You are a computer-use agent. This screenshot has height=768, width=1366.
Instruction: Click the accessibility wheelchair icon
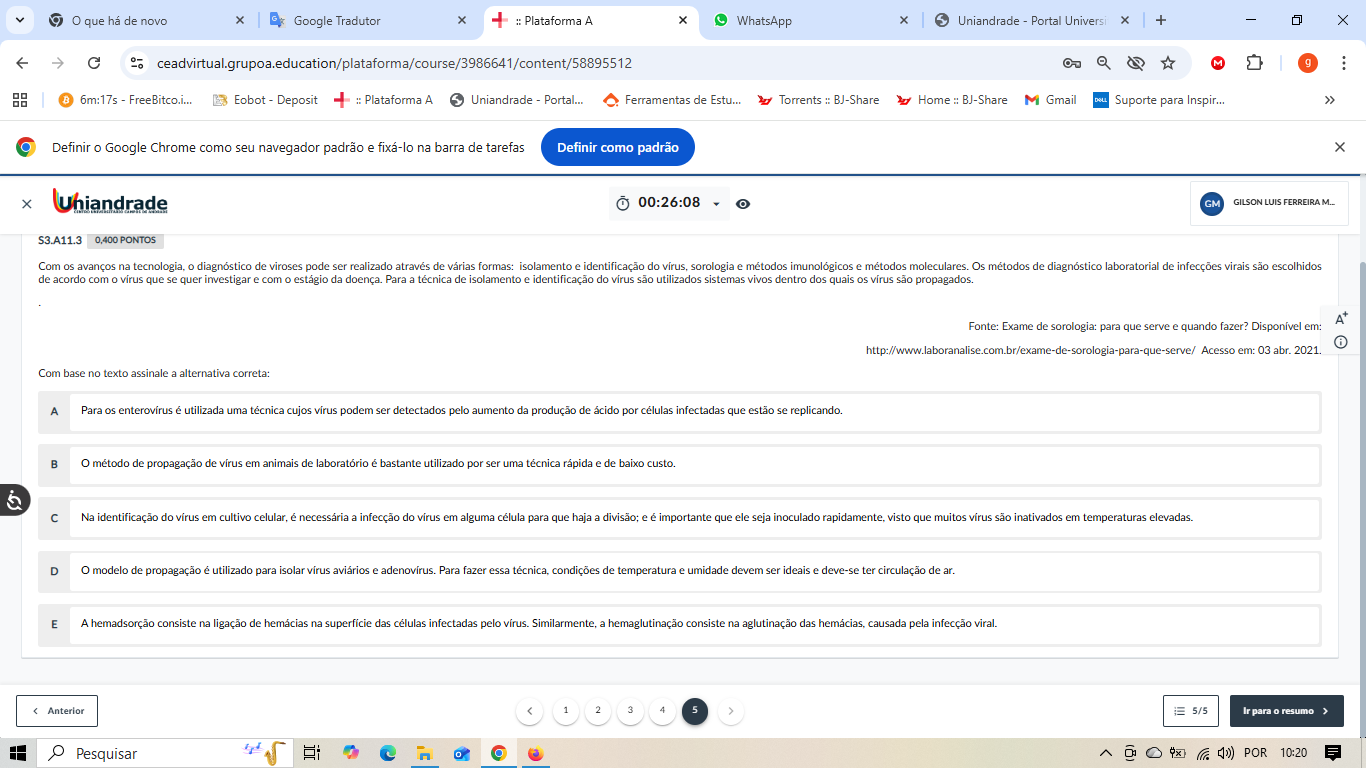click(x=15, y=500)
